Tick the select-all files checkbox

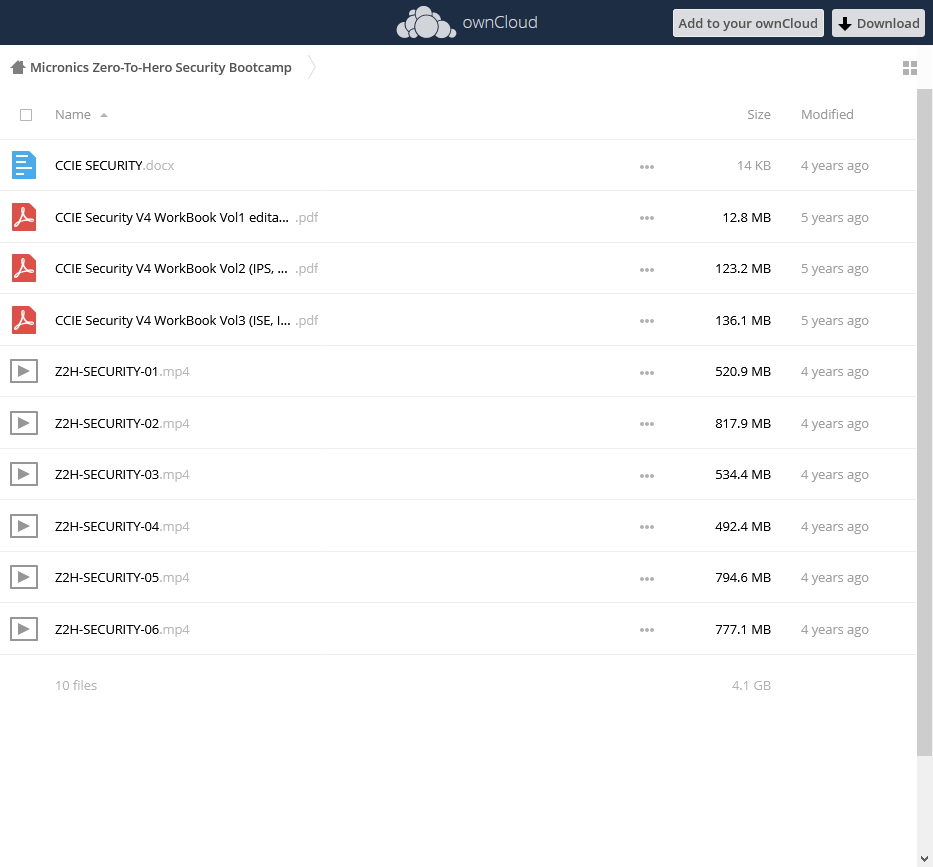pyautogui.click(x=26, y=115)
